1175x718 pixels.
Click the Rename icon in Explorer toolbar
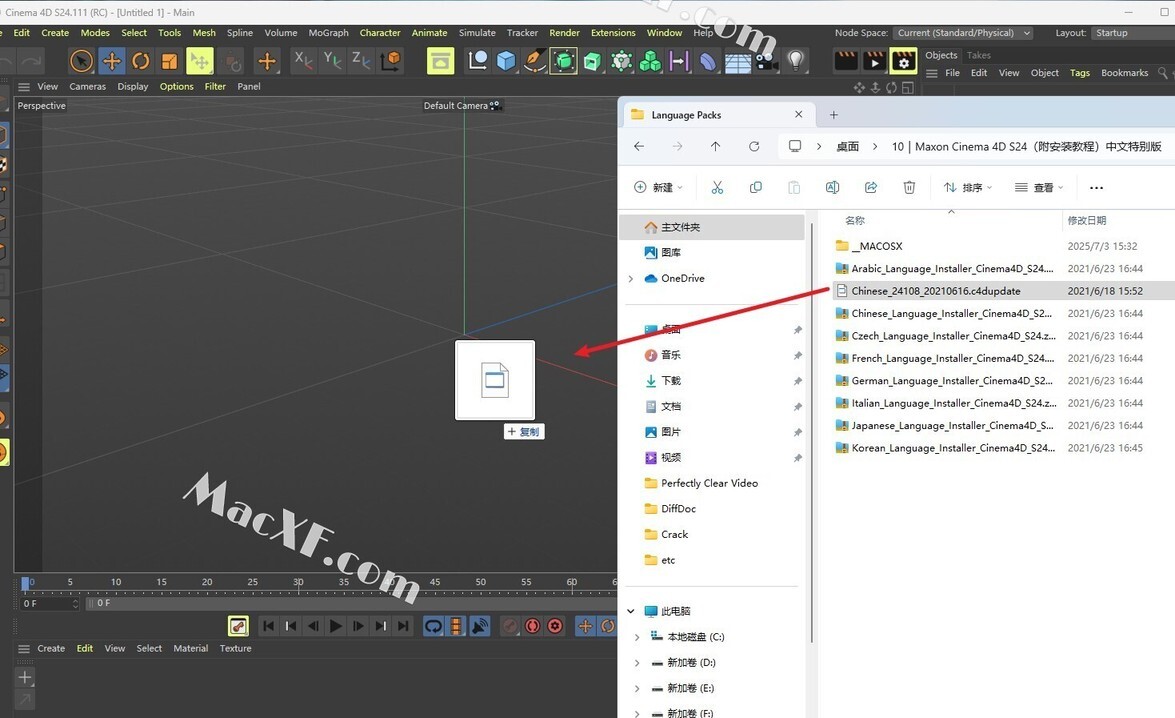coord(832,187)
